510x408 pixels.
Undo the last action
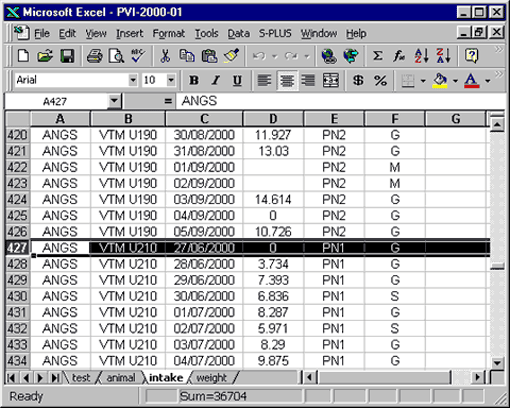pos(259,56)
